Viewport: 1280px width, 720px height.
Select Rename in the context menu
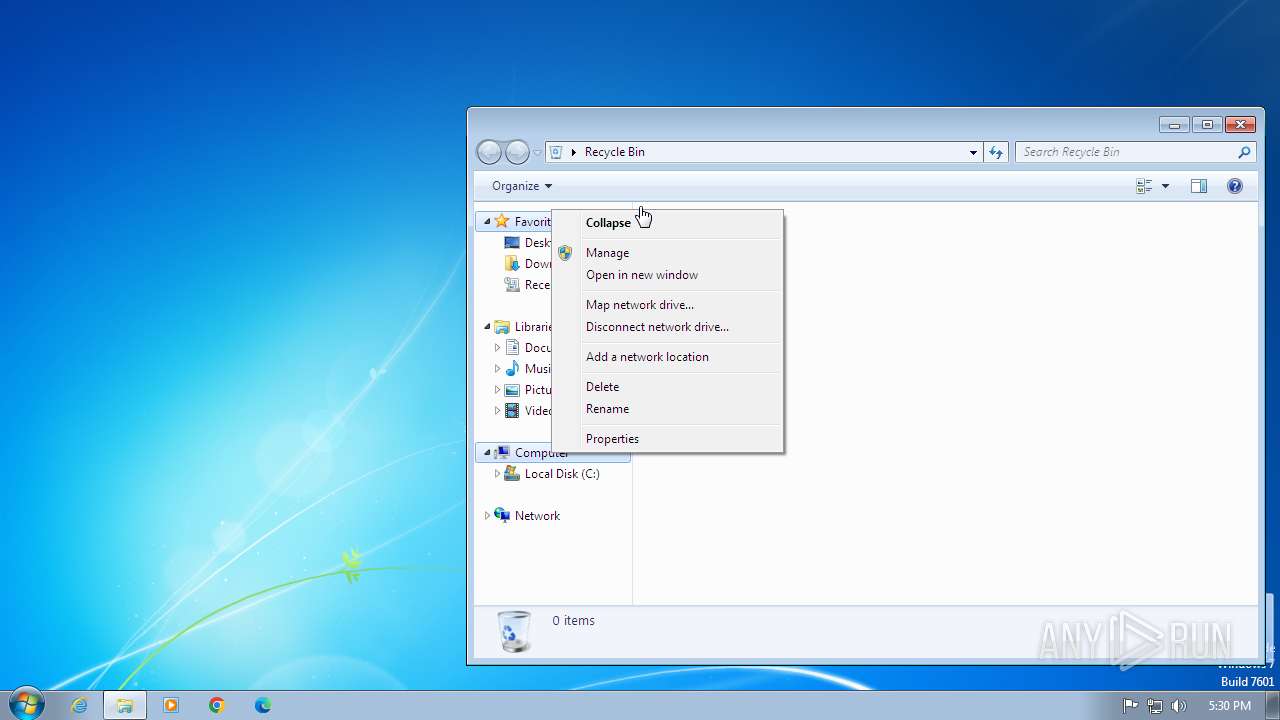[x=667, y=409]
